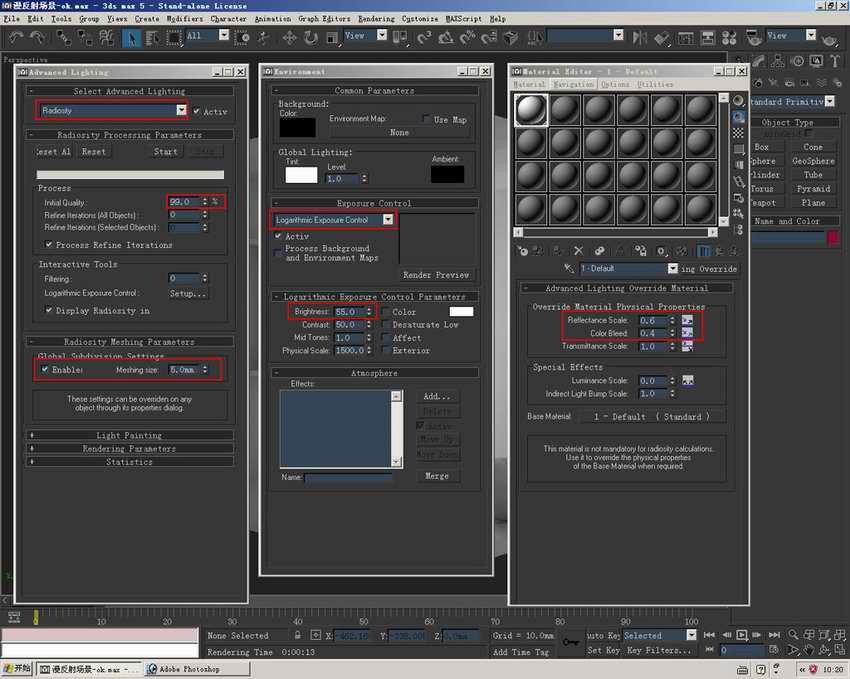Expand the Light Painting rollout

tap(129, 435)
